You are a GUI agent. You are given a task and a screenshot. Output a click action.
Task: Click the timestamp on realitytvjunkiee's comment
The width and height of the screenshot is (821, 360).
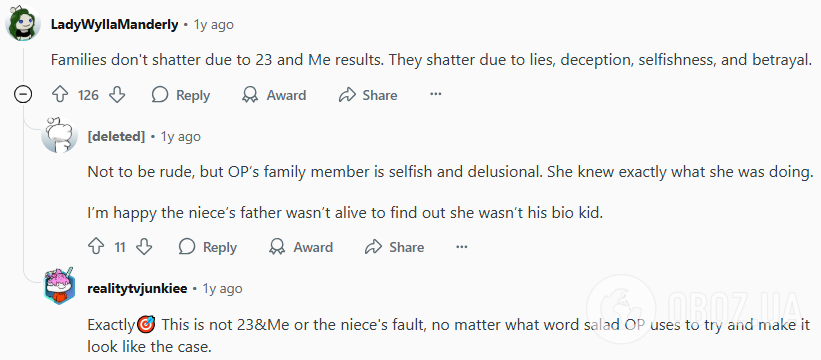pyautogui.click(x=223, y=288)
